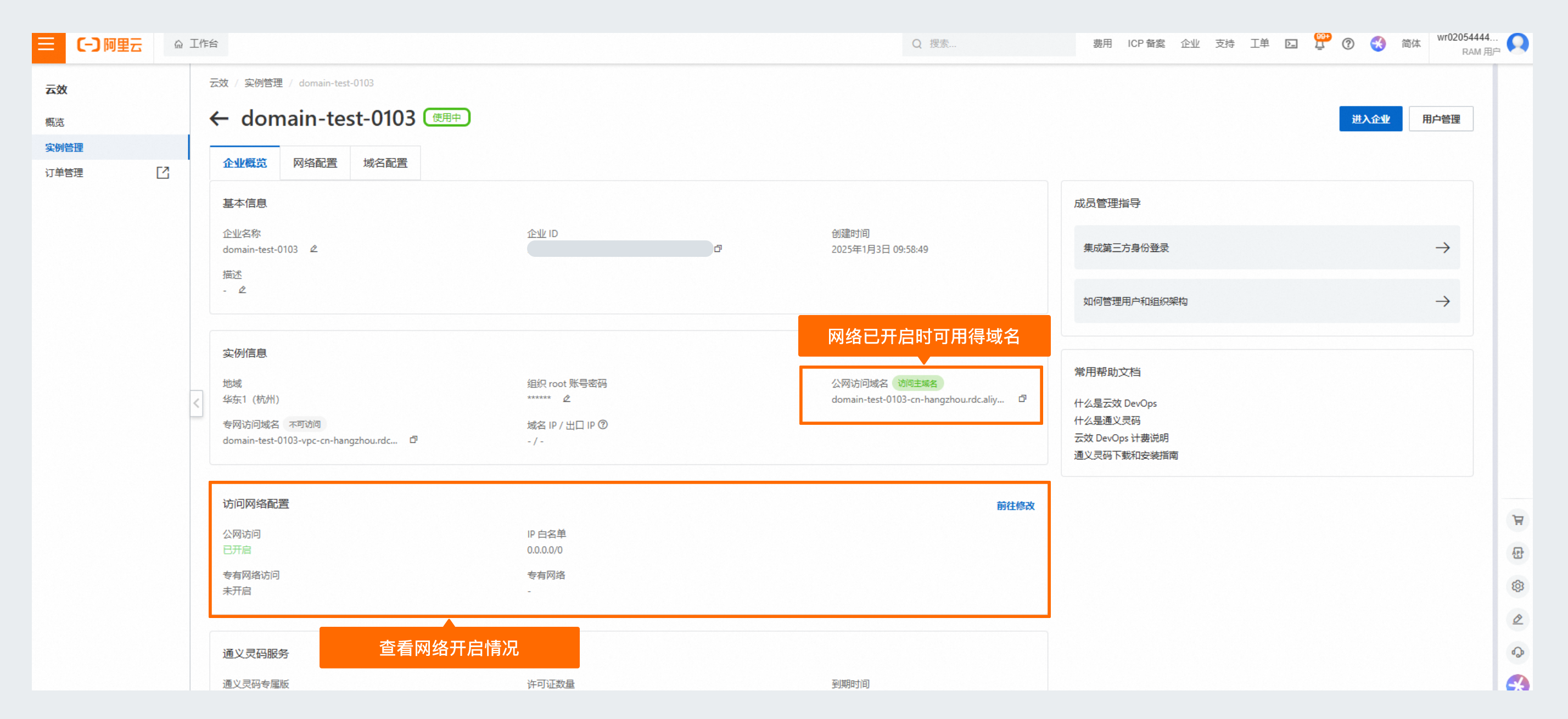Screen dimensions: 1568x719
Task: Open the user avatar account menu
Action: (1517, 44)
